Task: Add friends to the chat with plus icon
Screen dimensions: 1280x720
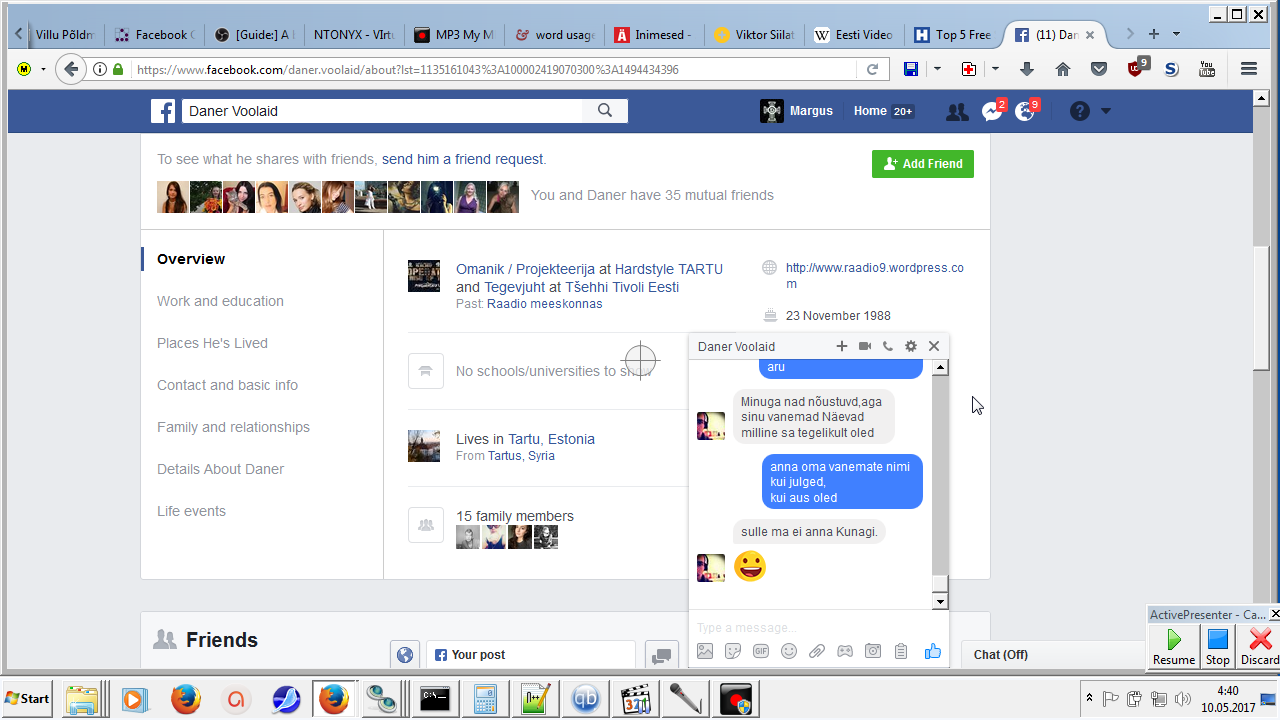Action: tap(842, 346)
